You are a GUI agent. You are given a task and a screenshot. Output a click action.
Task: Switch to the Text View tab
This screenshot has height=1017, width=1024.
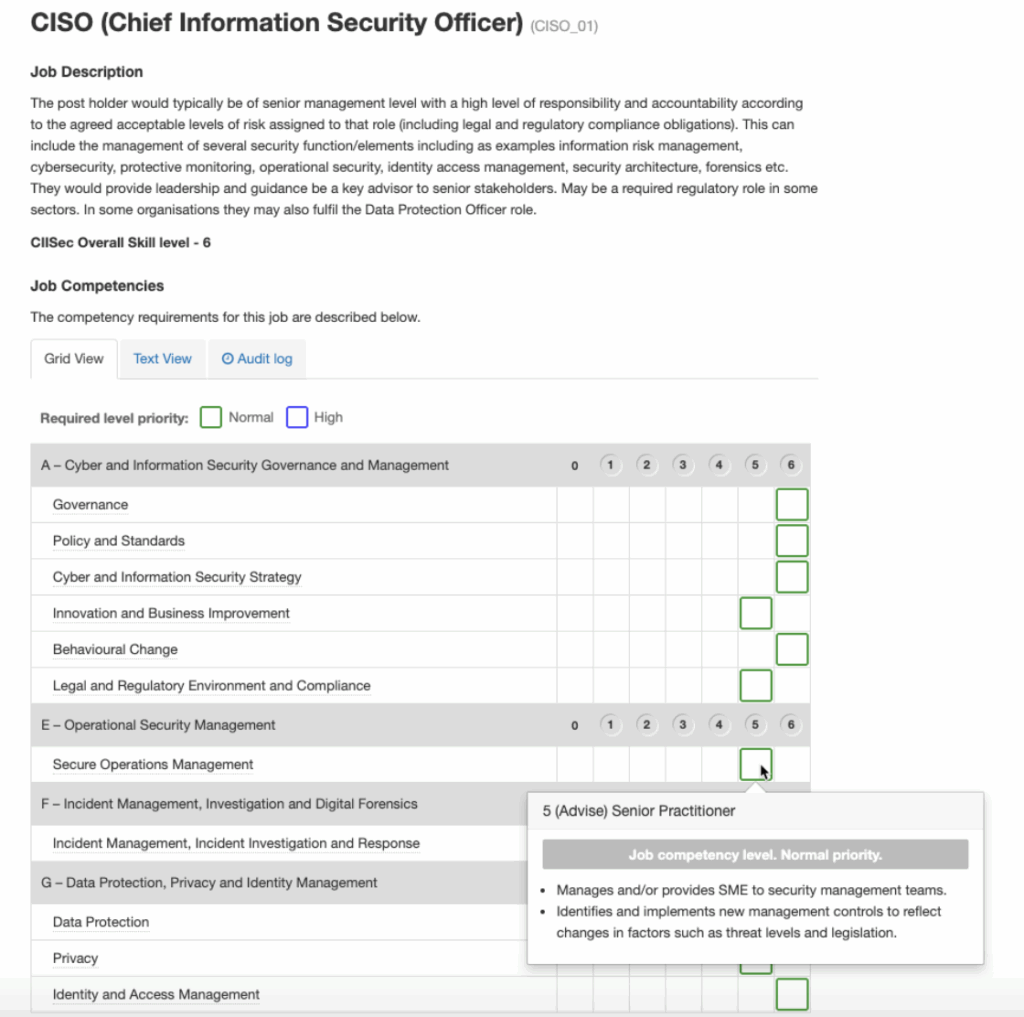pyautogui.click(x=162, y=359)
